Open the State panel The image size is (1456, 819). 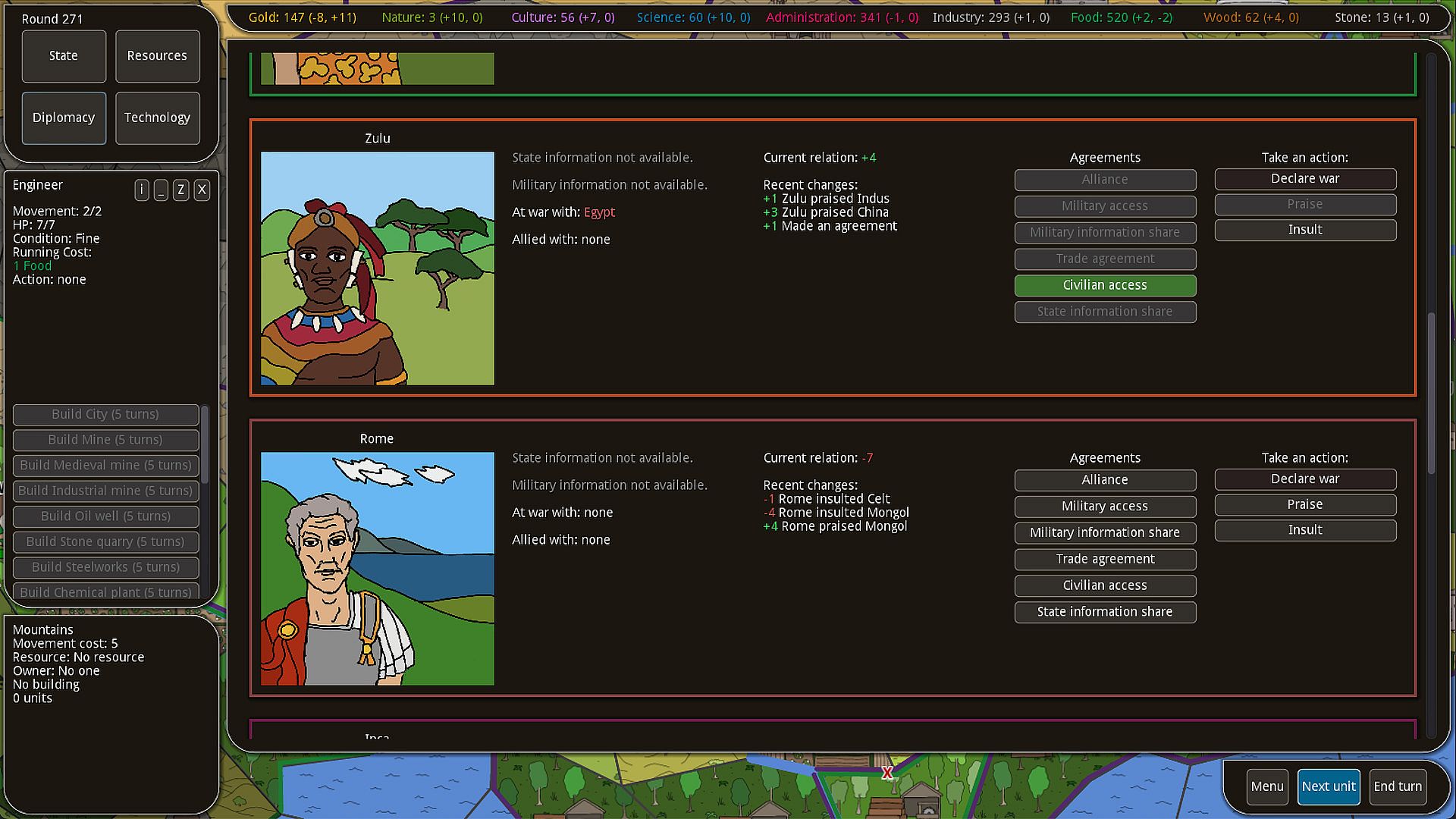(x=64, y=56)
